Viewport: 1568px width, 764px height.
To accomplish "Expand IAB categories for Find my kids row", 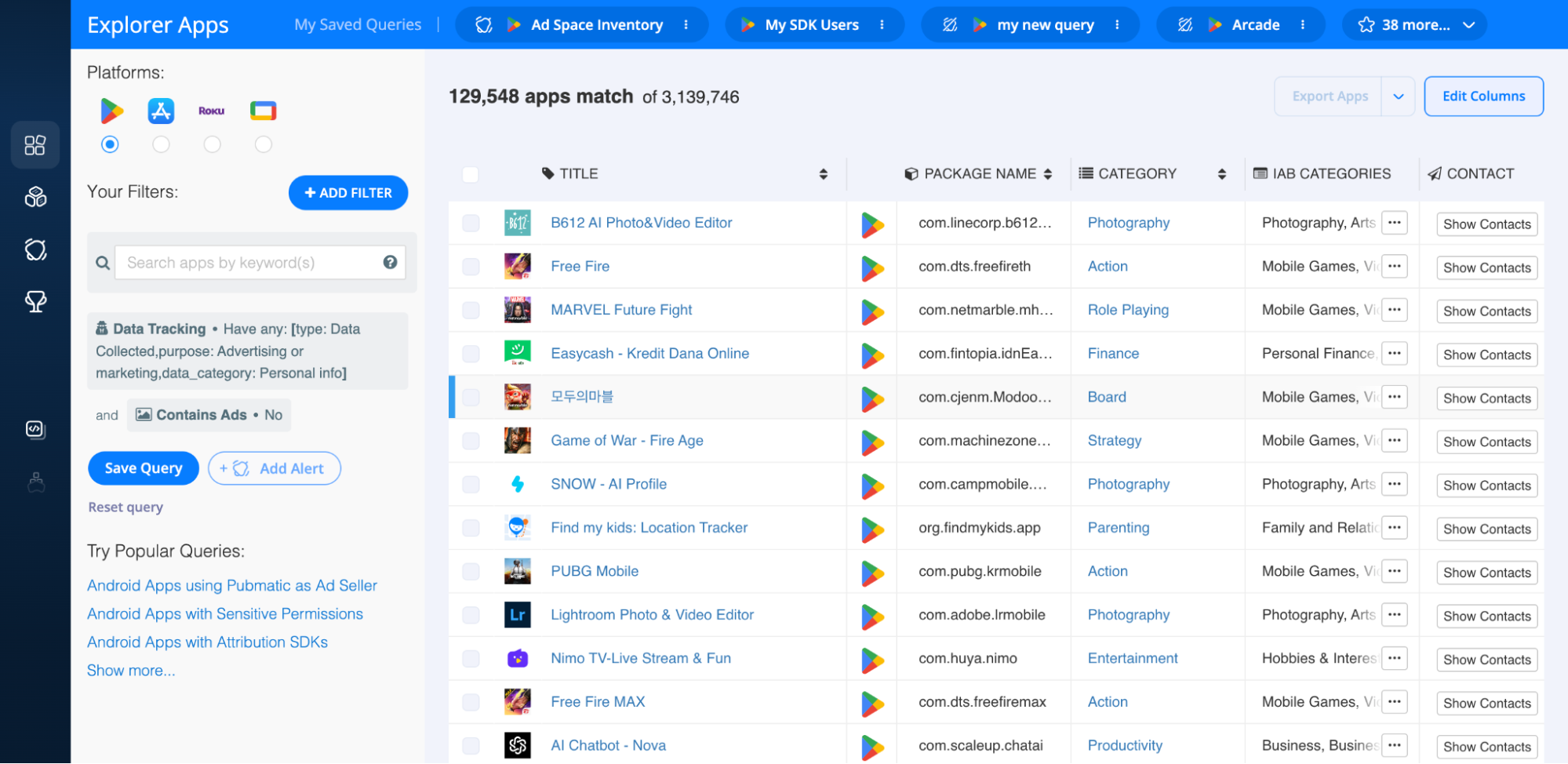I will (1394, 528).
